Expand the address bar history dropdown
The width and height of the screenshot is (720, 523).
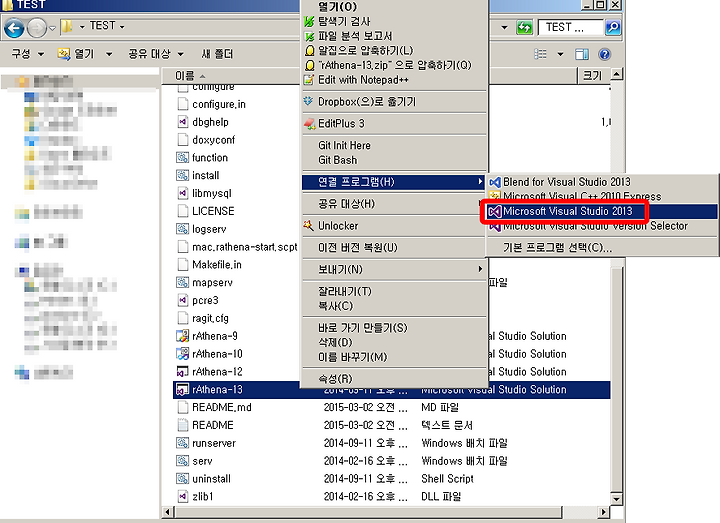pyautogui.click(x=504, y=28)
